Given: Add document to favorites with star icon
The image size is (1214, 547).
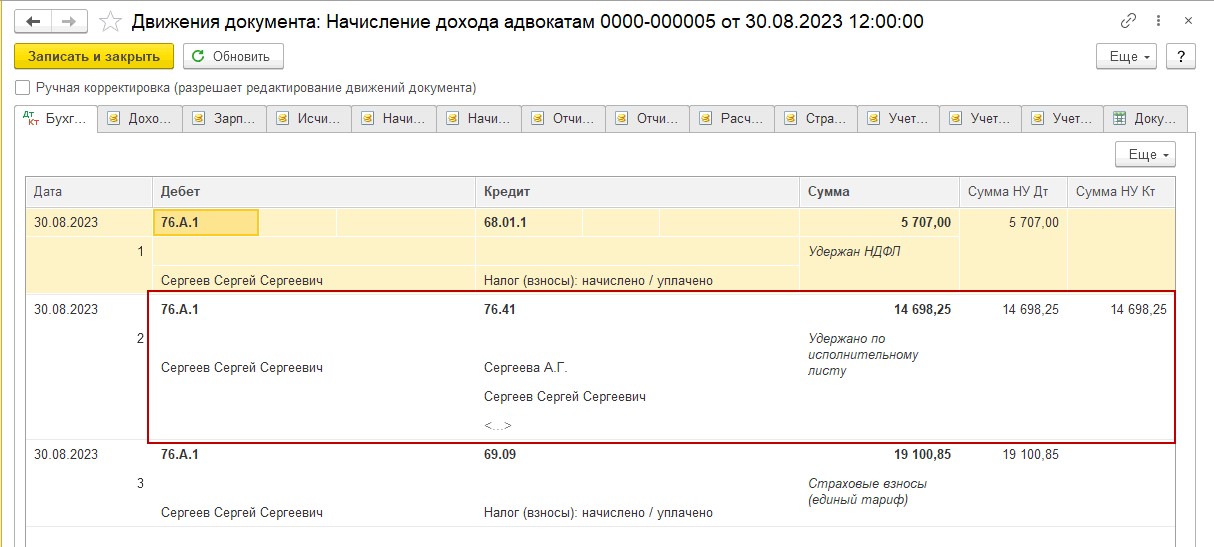Looking at the screenshot, I should 113,21.
